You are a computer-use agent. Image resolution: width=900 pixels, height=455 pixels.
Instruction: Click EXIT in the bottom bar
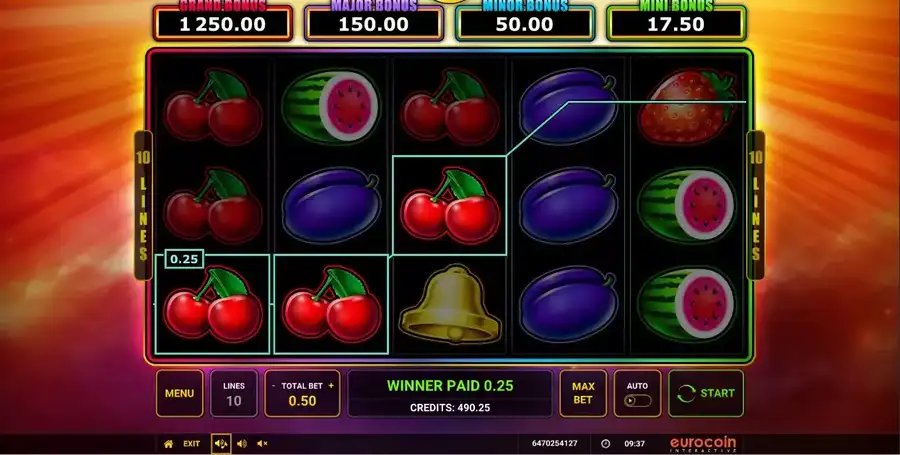coord(192,444)
